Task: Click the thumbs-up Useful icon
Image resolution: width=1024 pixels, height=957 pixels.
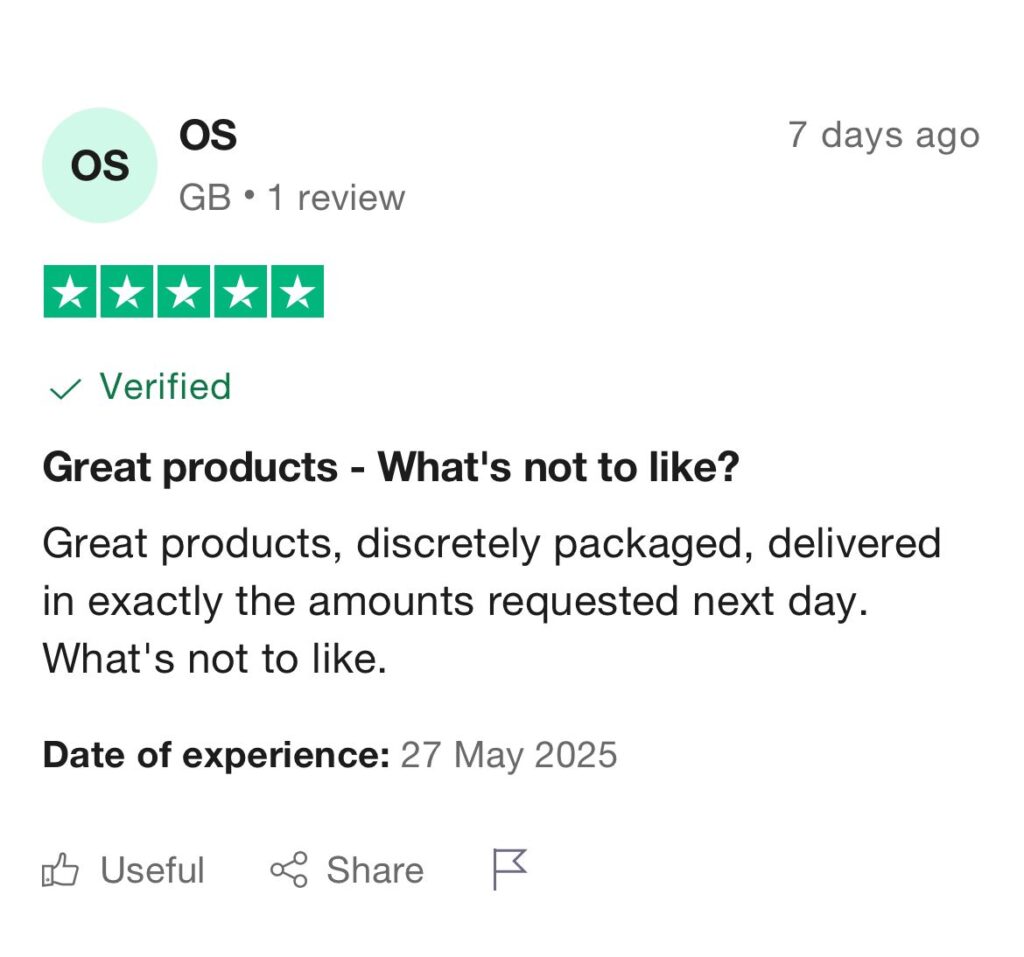Action: 60,869
